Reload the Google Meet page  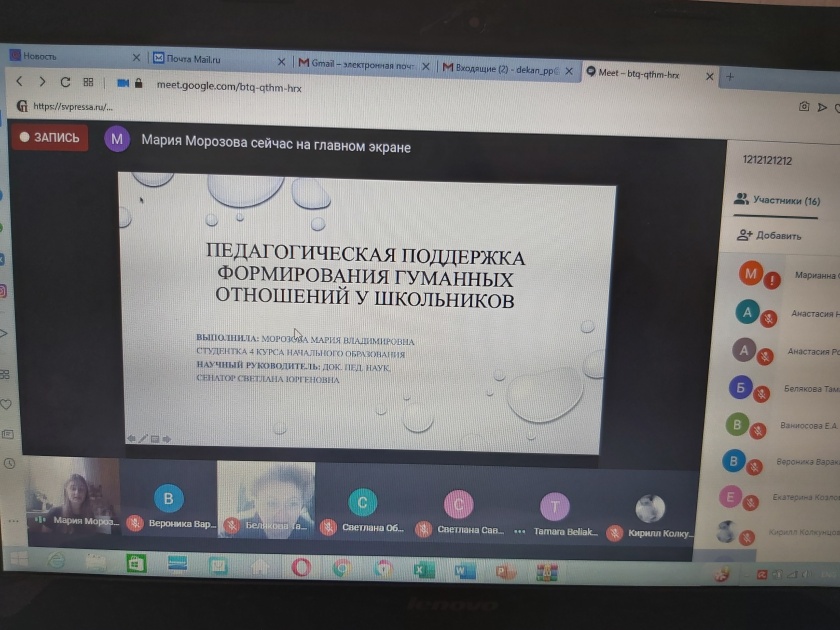[x=65, y=82]
